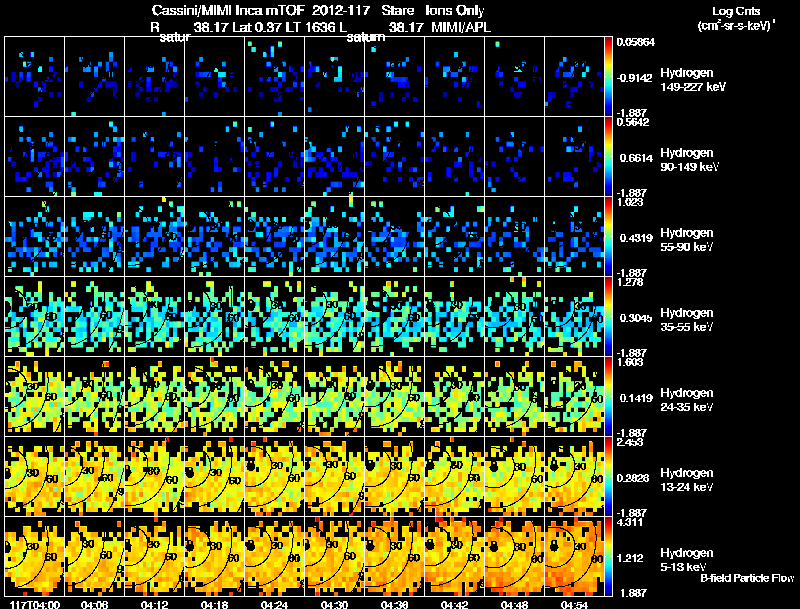Select the 04:30 time label
This screenshot has width=800, height=609.
click(x=334, y=604)
